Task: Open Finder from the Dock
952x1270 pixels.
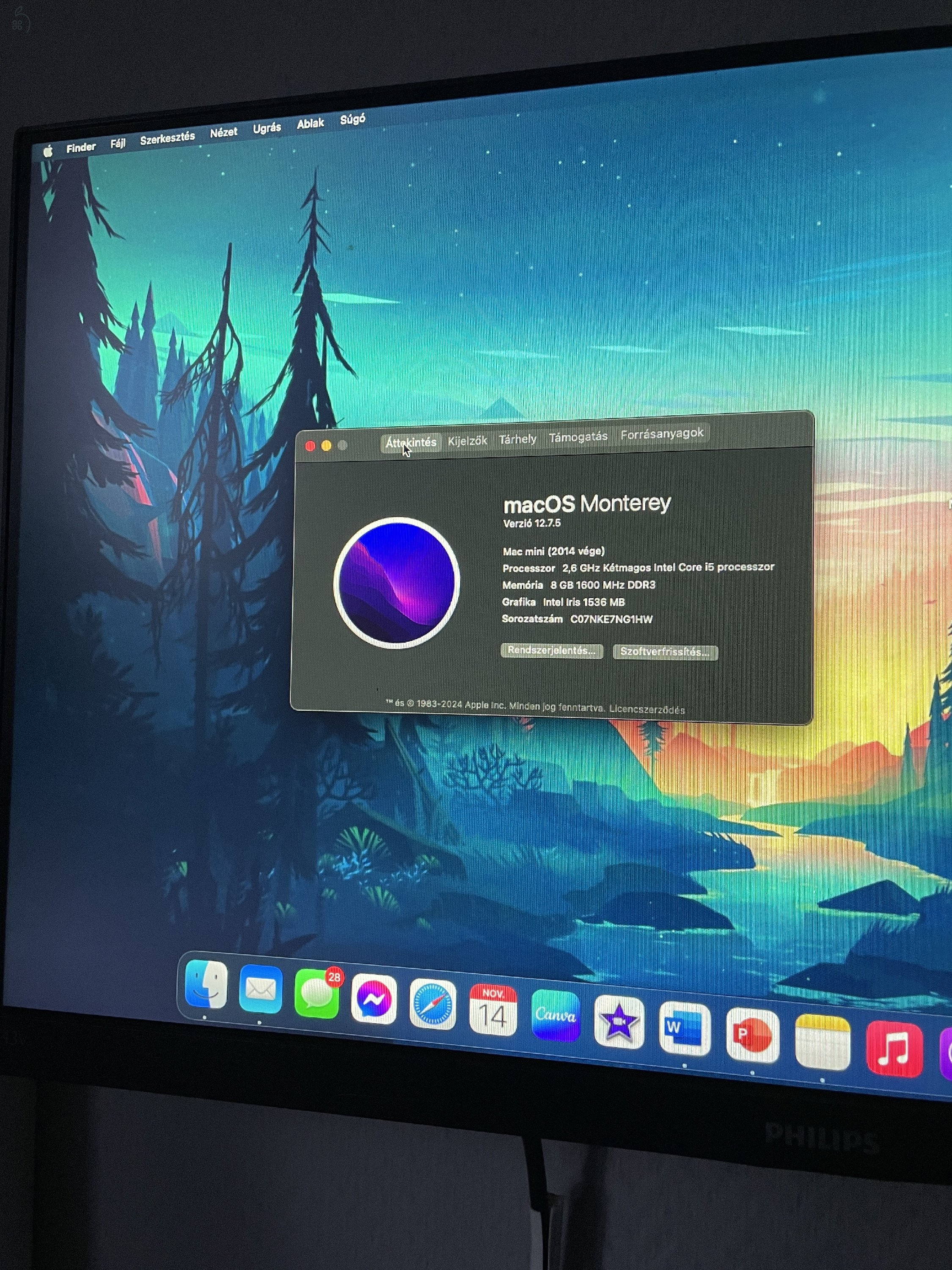Action: click(206, 984)
